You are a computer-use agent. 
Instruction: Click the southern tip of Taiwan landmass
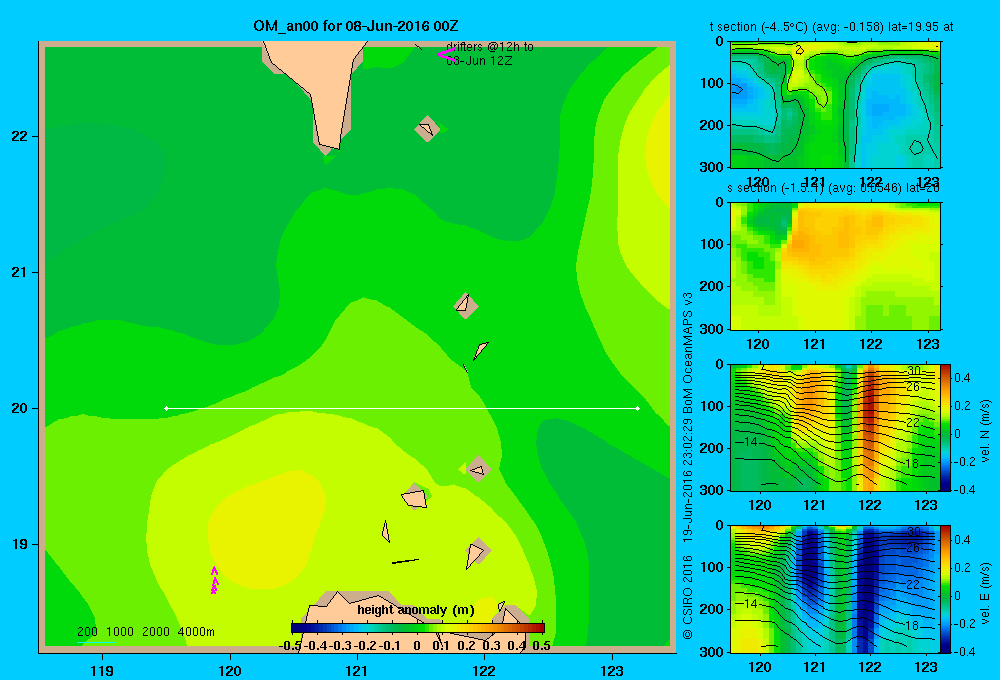click(330, 147)
